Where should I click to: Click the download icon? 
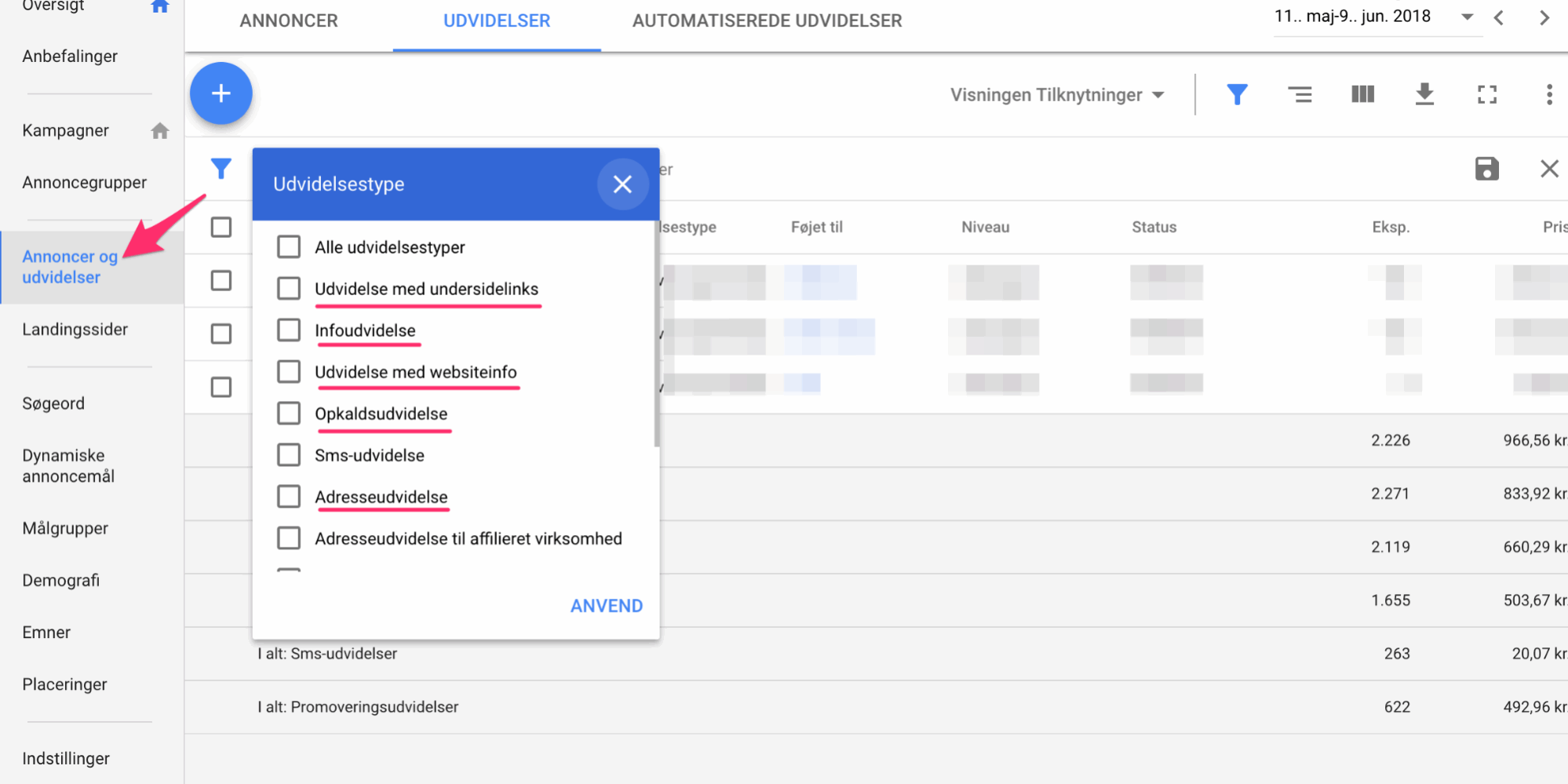pyautogui.click(x=1424, y=95)
